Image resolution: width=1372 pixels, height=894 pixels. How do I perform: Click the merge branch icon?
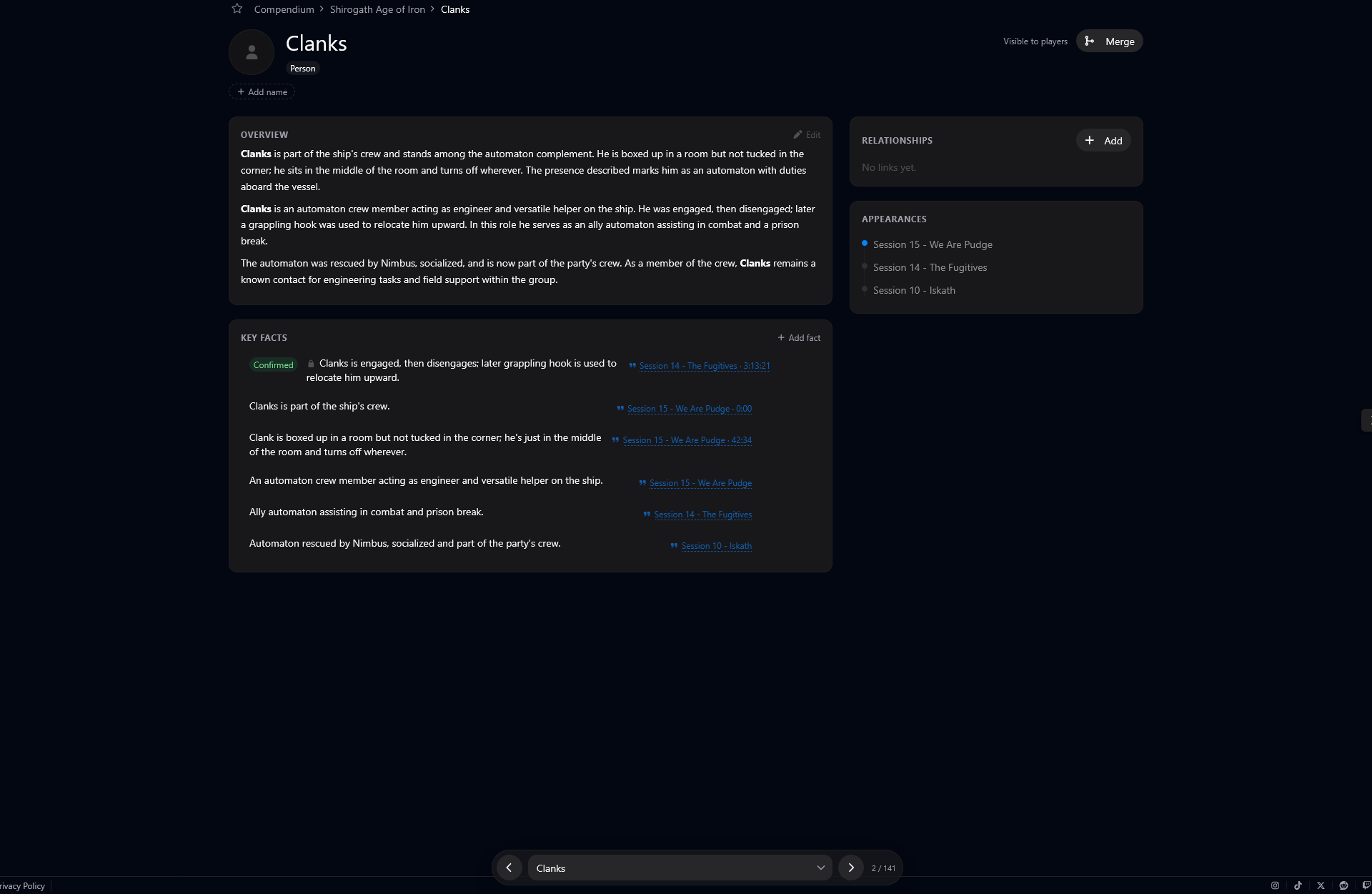pos(1090,41)
